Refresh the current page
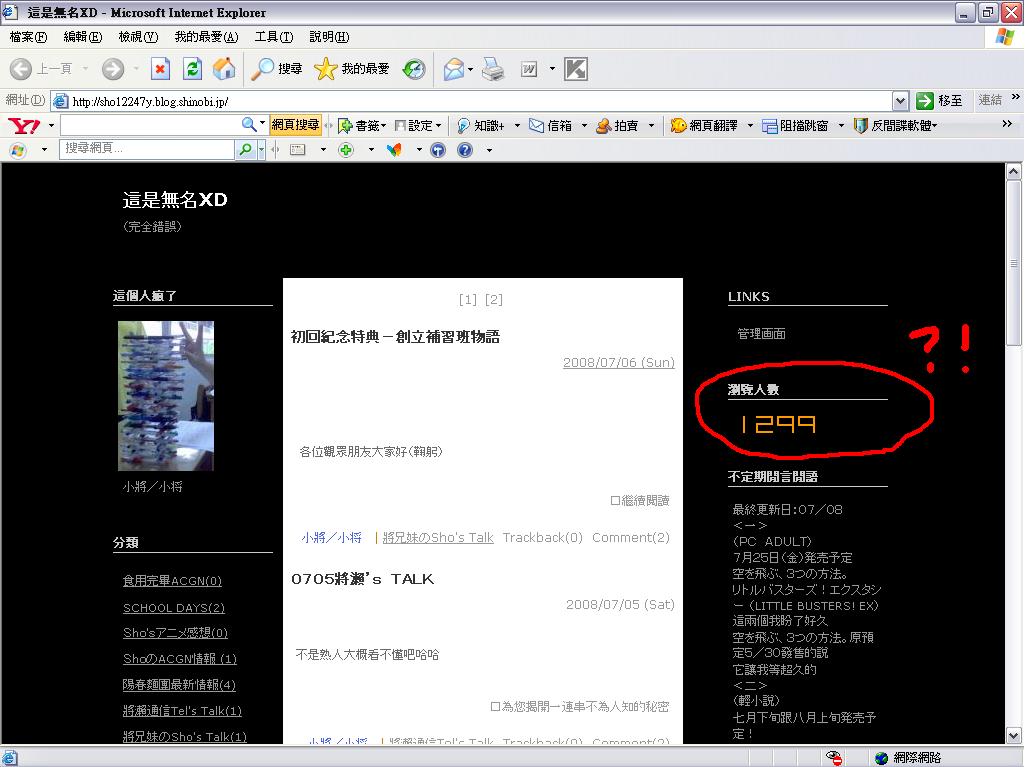 192,69
